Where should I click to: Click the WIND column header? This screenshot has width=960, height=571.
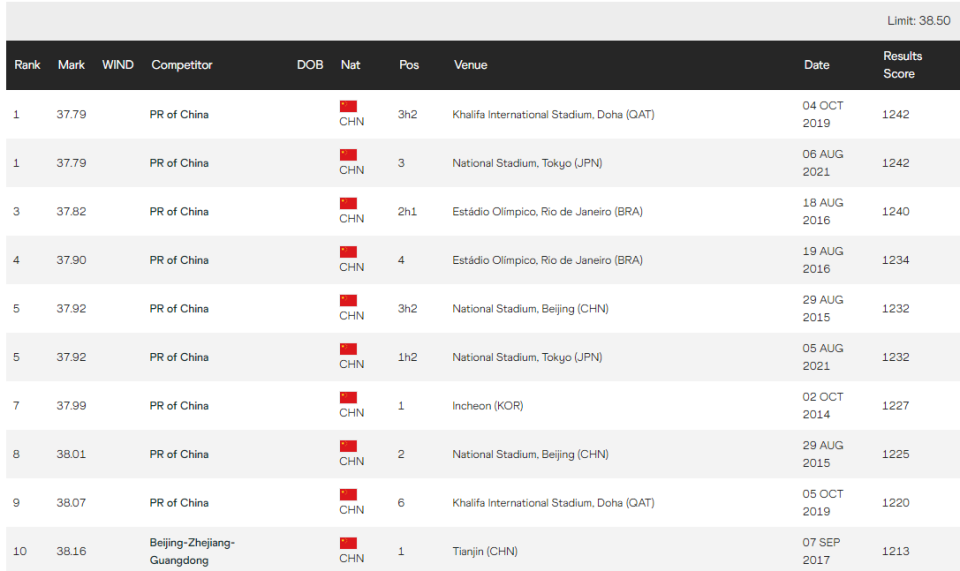[x=118, y=65]
